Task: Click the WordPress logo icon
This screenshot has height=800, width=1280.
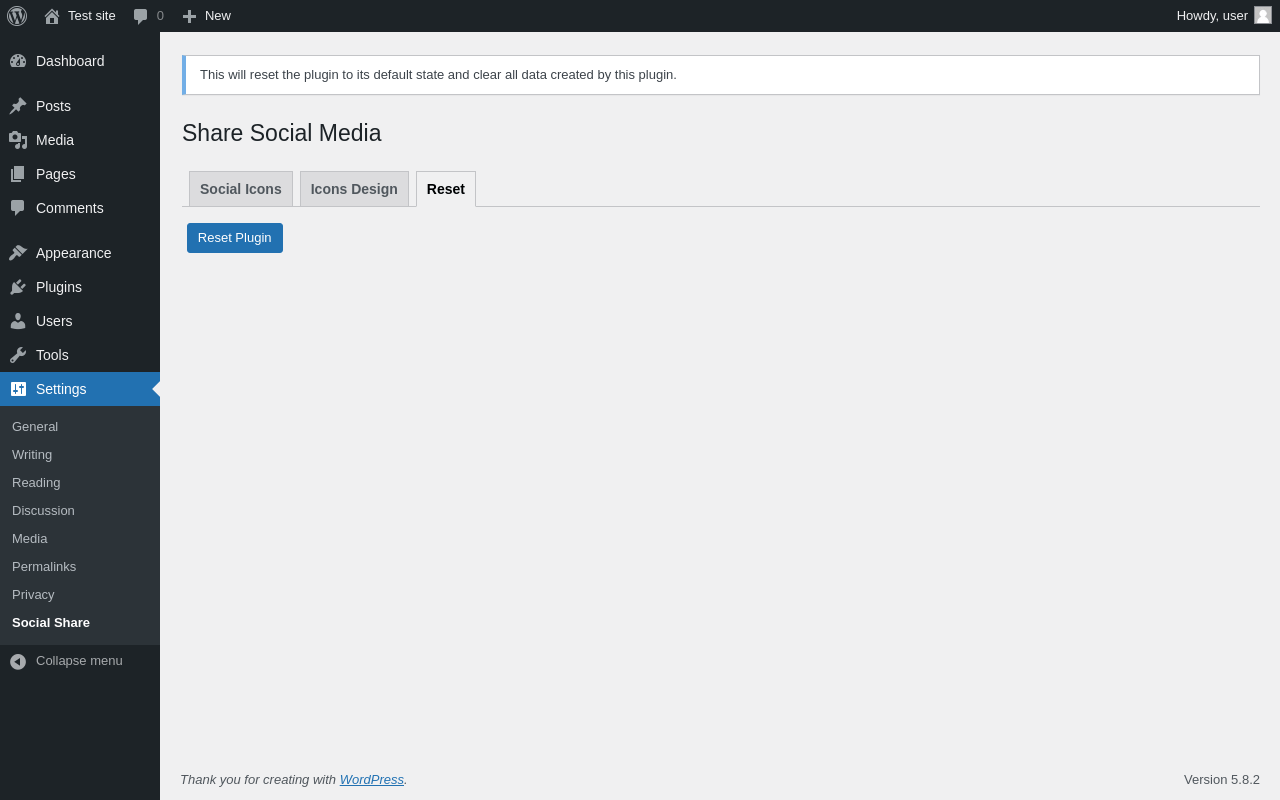Action: [x=17, y=16]
